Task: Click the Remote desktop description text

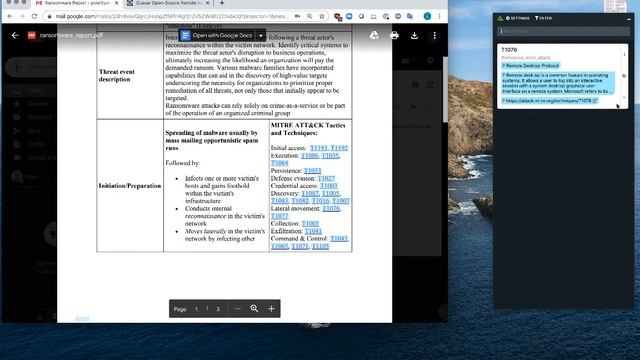Action: coord(558,83)
